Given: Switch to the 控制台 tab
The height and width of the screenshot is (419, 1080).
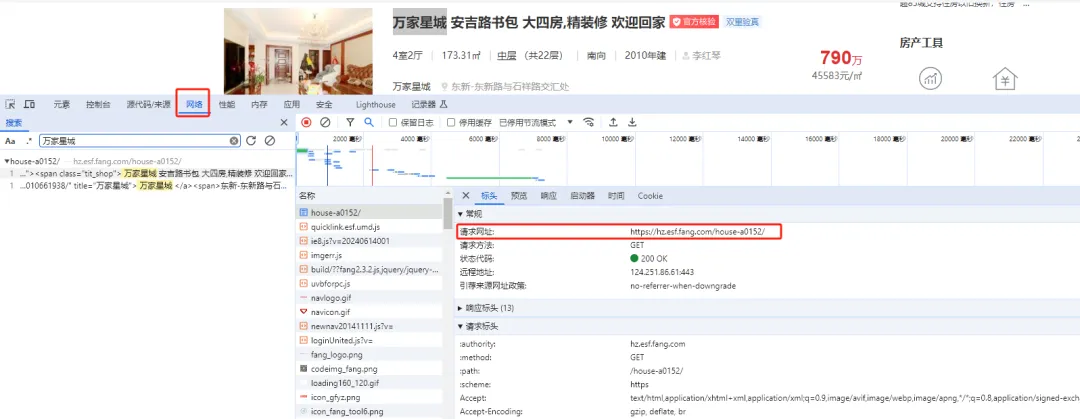Looking at the screenshot, I should coord(98,105).
